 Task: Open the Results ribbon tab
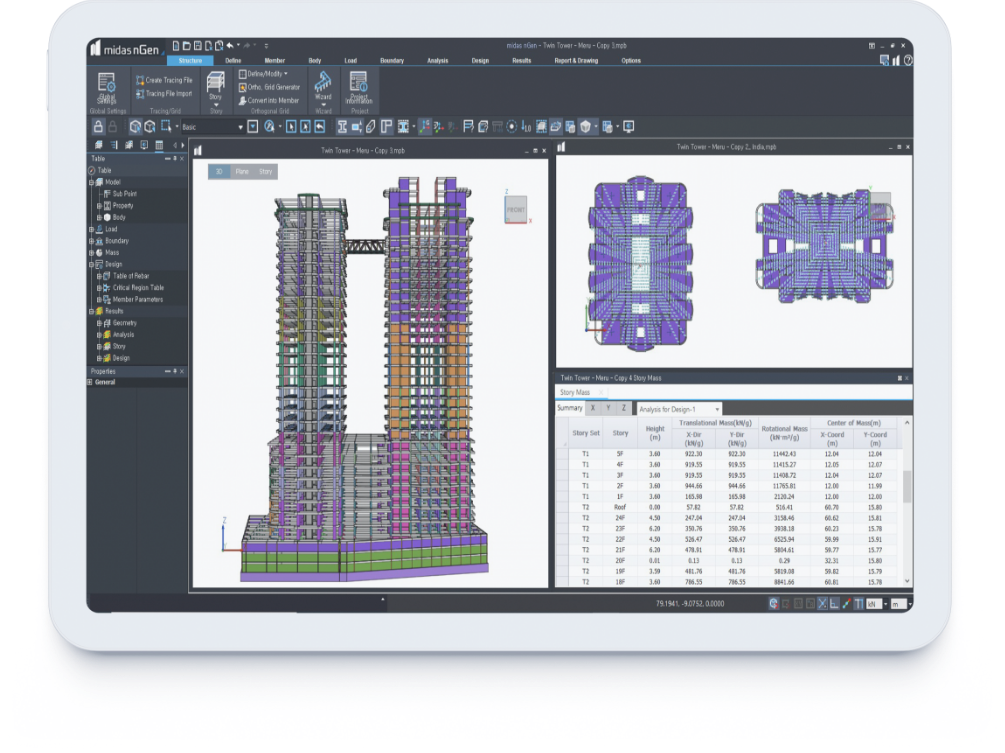point(522,60)
